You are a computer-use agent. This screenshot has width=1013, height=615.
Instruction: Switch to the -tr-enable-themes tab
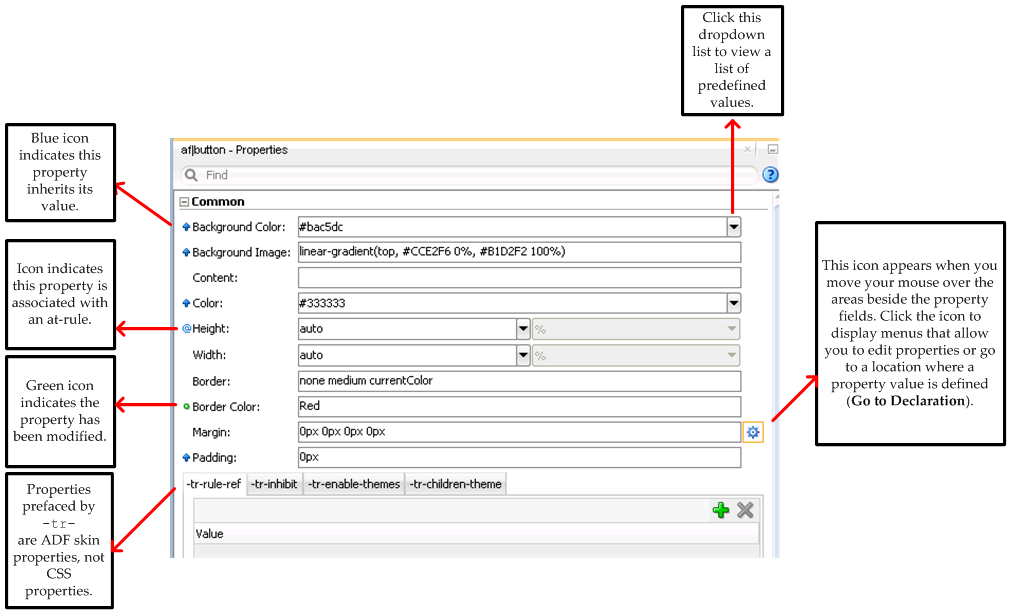353,484
